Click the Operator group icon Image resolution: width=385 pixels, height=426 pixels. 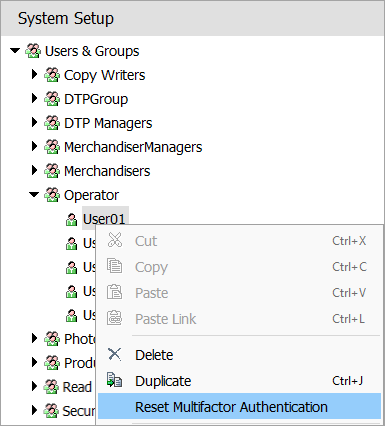[x=52, y=195]
